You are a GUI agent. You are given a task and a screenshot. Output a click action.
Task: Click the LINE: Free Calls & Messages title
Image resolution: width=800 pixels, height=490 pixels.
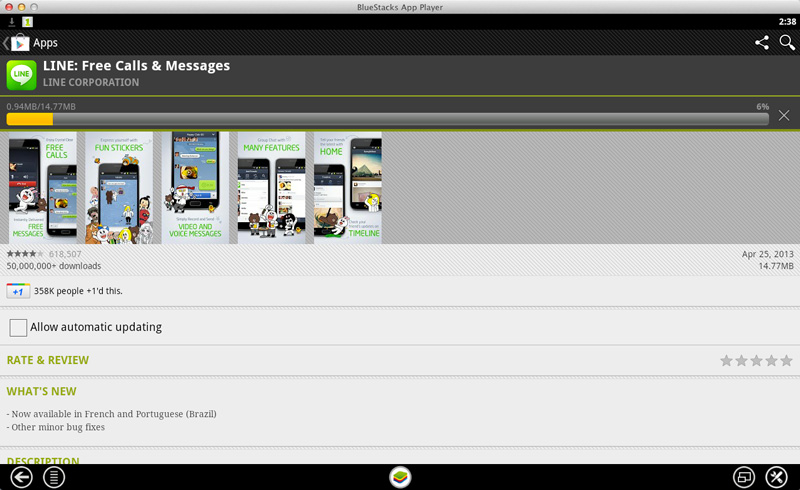(136, 66)
